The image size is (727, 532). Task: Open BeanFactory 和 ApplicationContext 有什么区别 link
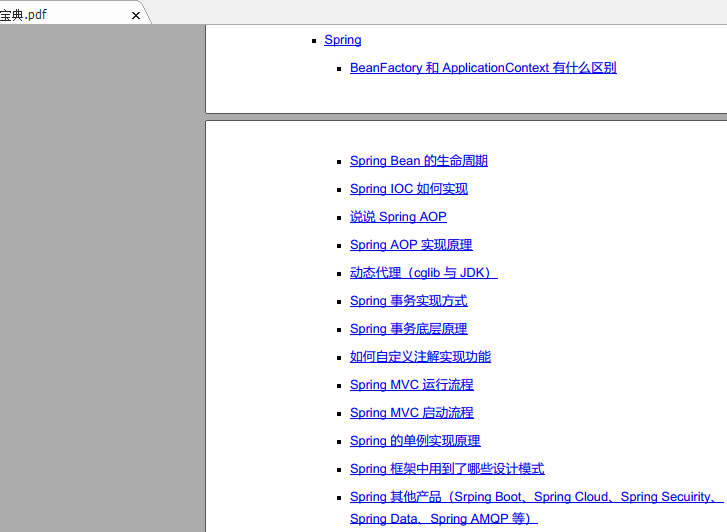(483, 68)
